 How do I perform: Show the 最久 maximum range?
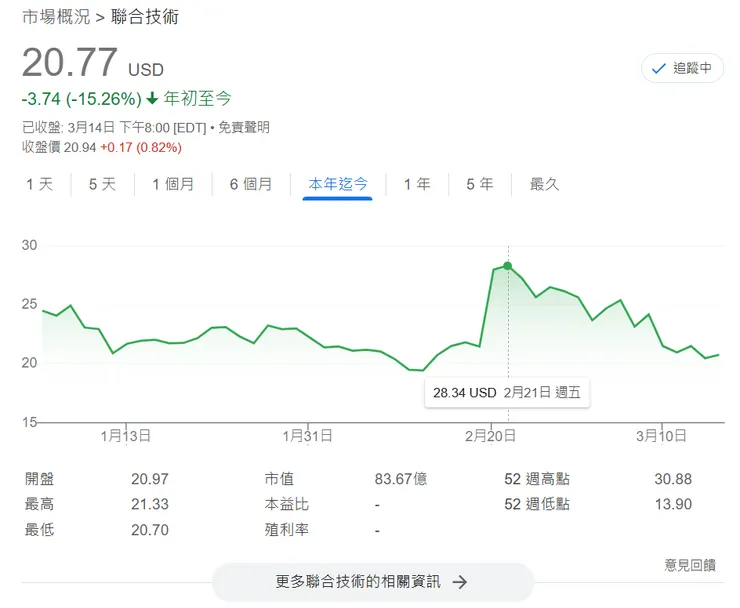click(x=544, y=184)
